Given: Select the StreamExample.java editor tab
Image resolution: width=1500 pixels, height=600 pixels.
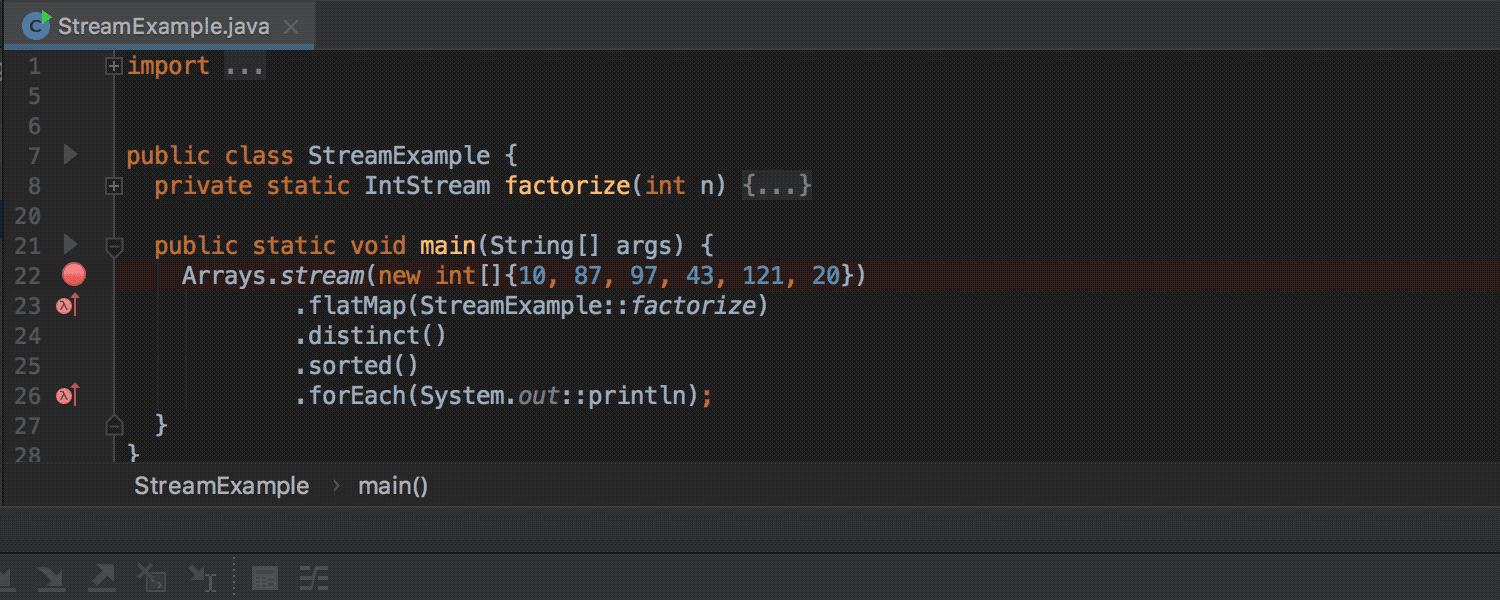Looking at the screenshot, I should tap(159, 26).
